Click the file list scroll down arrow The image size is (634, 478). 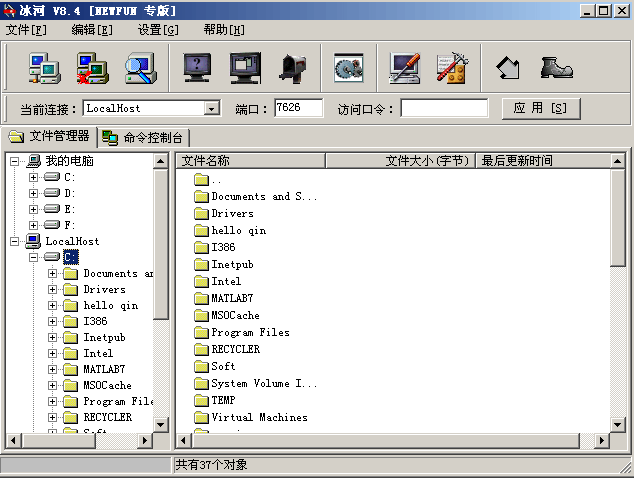(617, 425)
